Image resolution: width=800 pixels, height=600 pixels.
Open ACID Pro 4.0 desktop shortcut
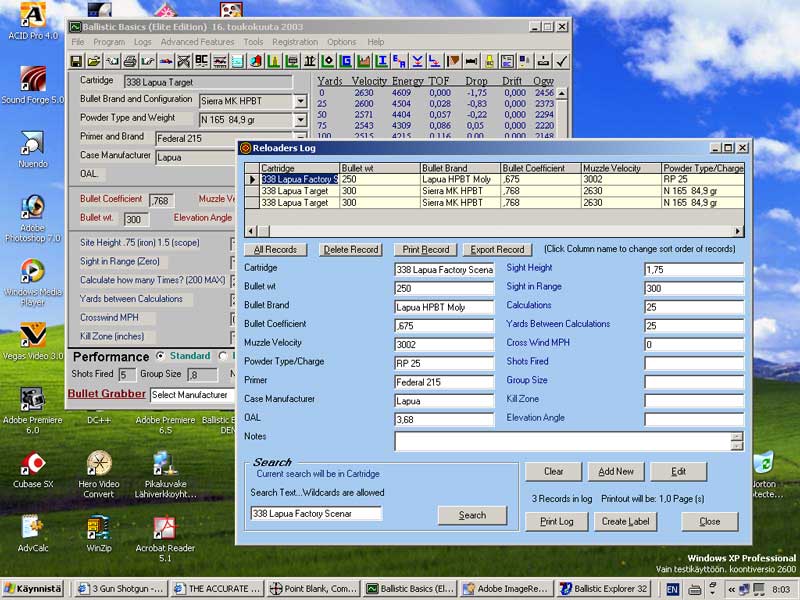tap(33, 20)
